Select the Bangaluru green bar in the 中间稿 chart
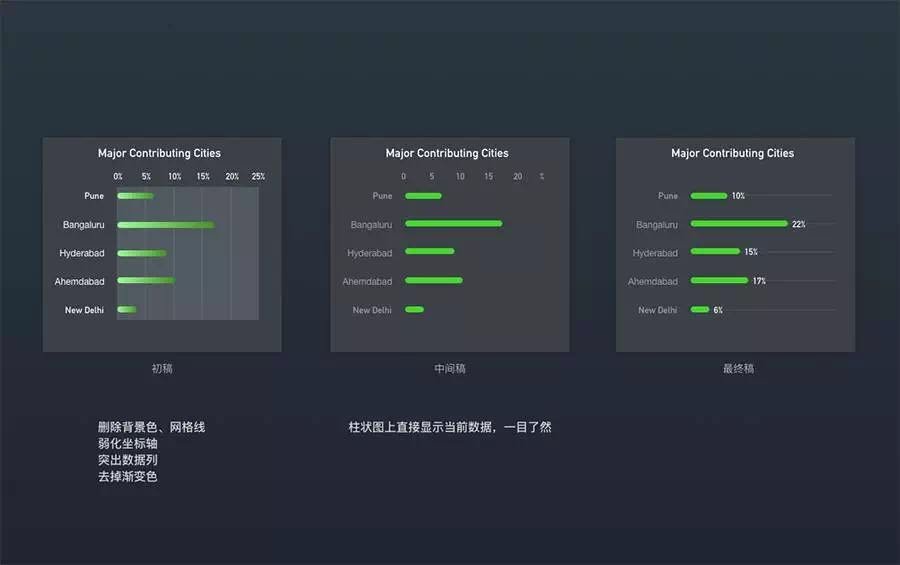900x565 pixels. (453, 223)
